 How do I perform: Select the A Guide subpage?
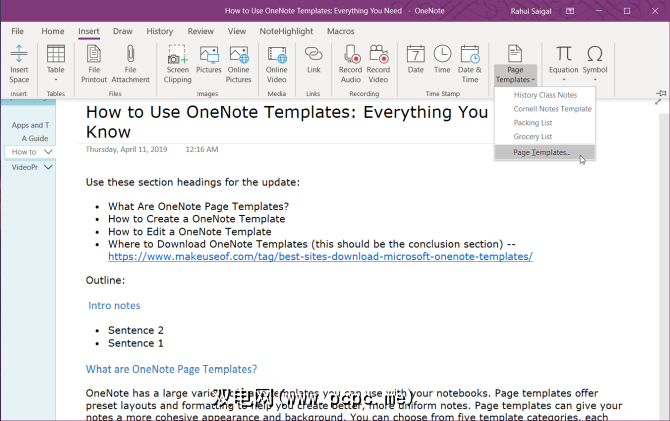coord(34,138)
